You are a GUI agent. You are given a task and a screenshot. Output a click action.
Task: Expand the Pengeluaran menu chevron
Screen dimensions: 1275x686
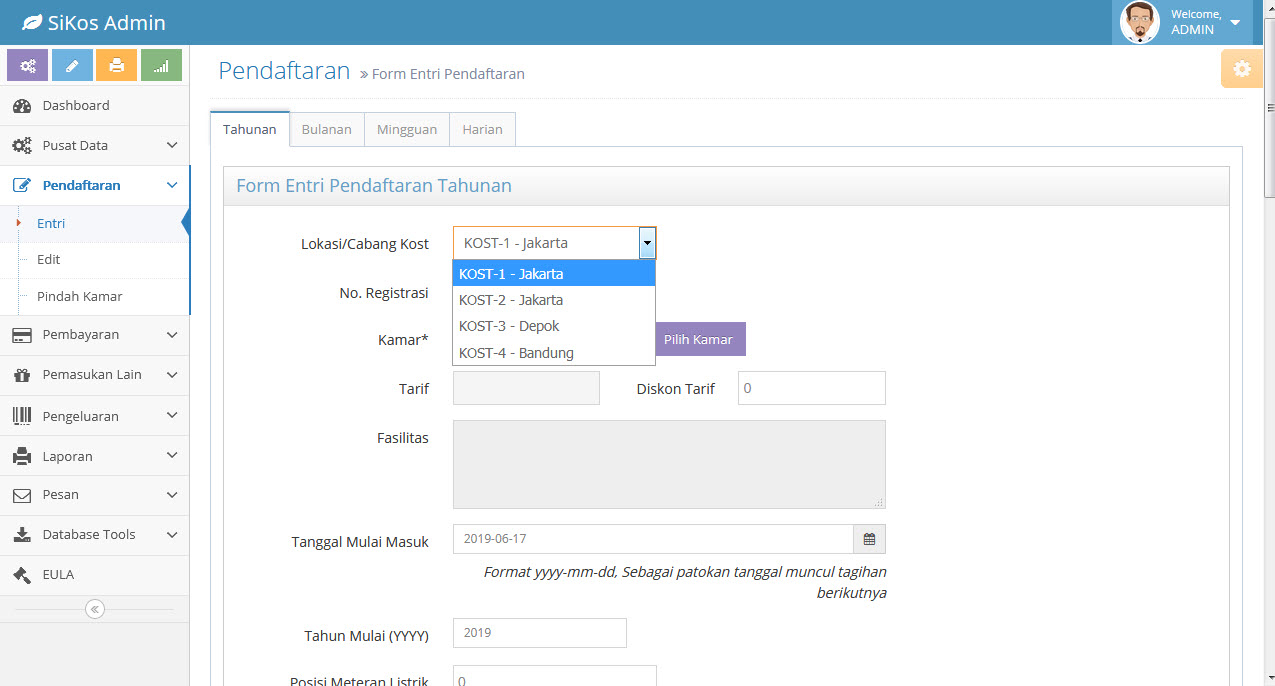(x=172, y=415)
